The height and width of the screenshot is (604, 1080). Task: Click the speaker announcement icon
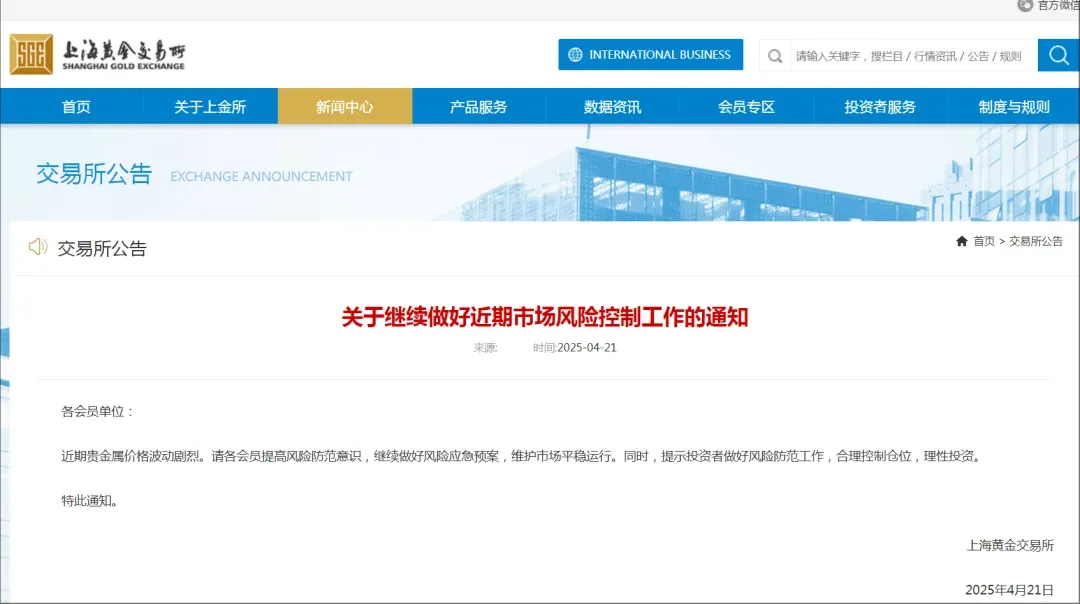(x=38, y=247)
